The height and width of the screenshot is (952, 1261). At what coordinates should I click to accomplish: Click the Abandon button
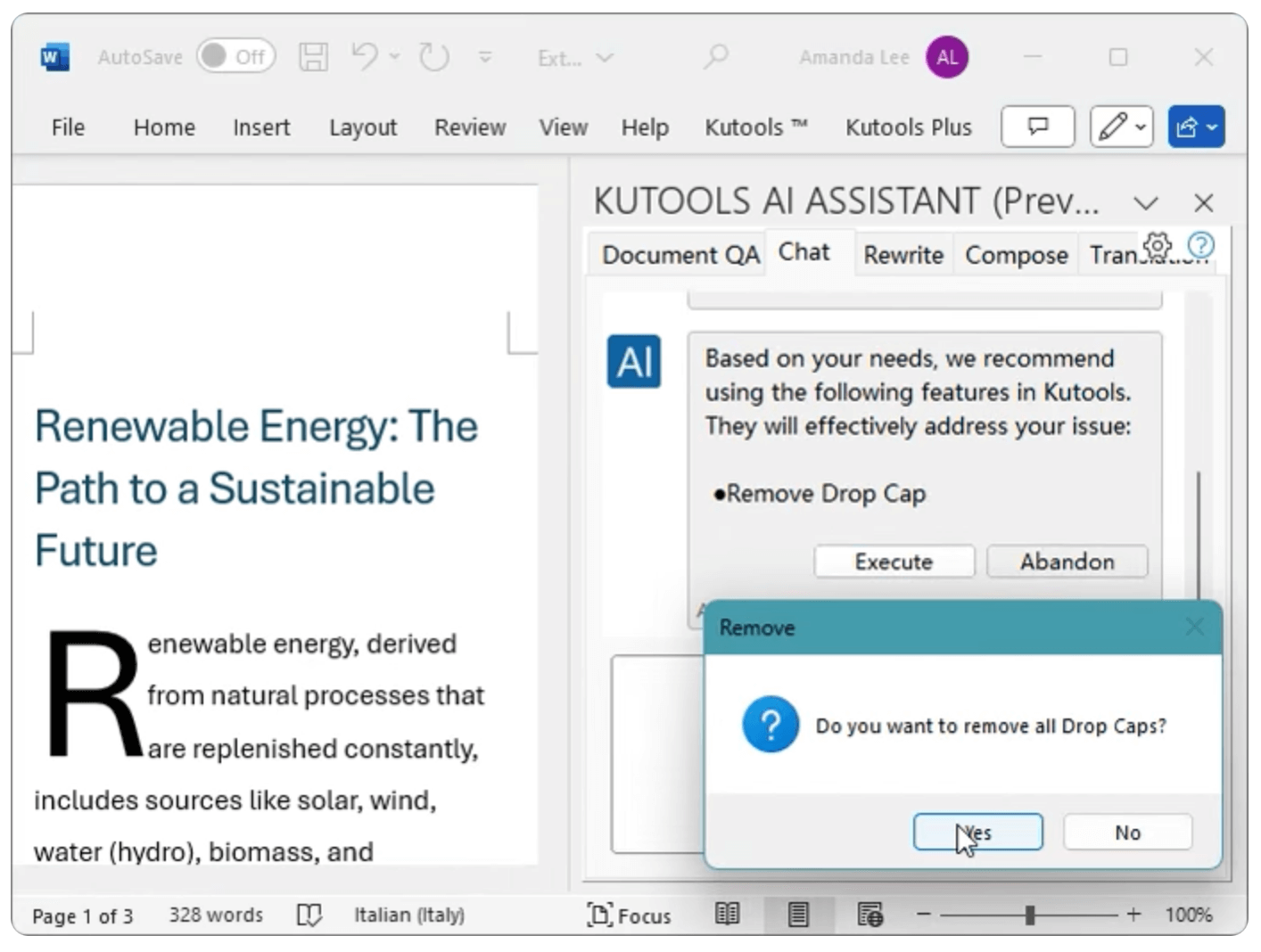[1067, 562]
